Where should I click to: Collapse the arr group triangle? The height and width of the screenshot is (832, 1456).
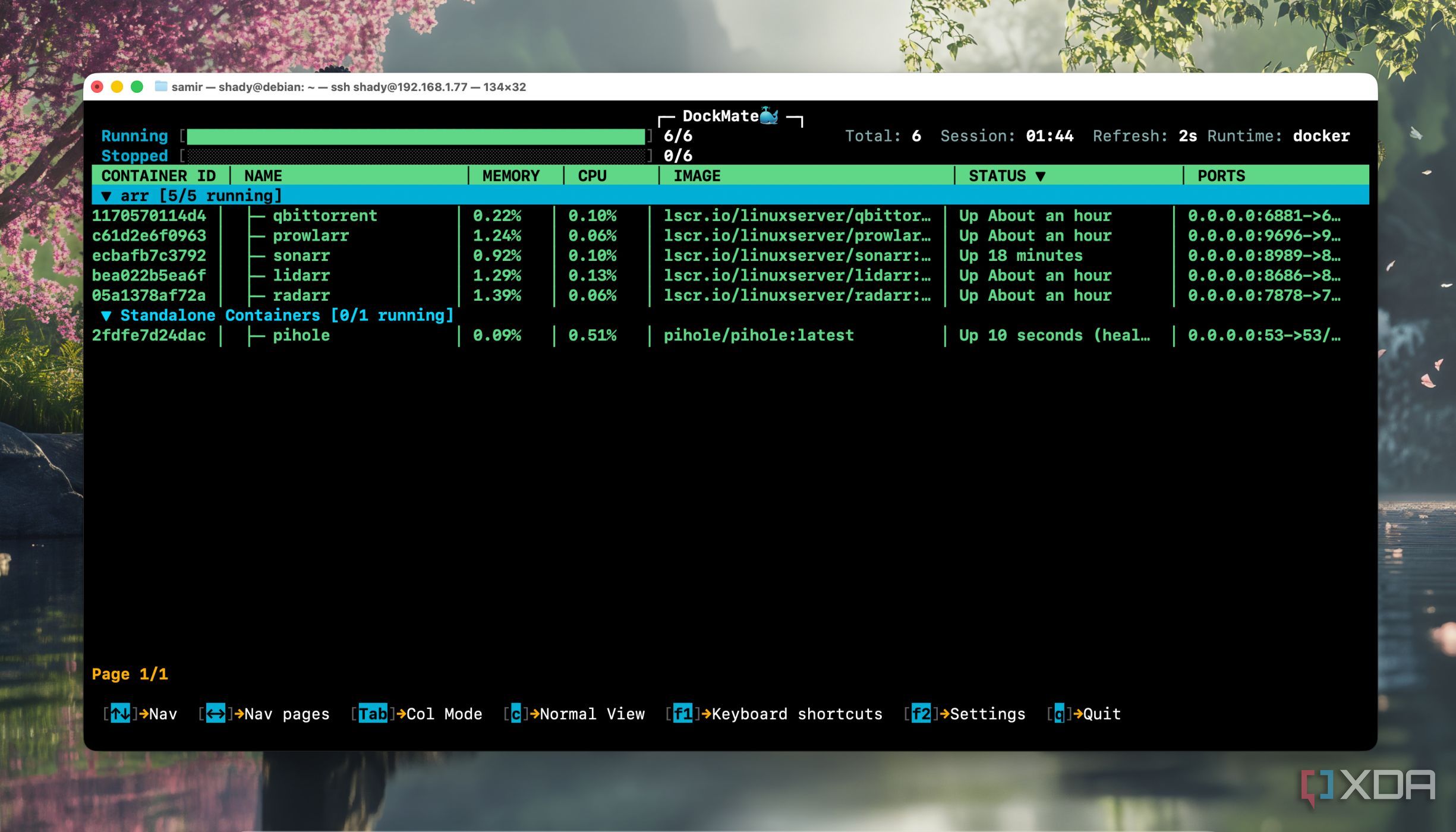pos(106,196)
